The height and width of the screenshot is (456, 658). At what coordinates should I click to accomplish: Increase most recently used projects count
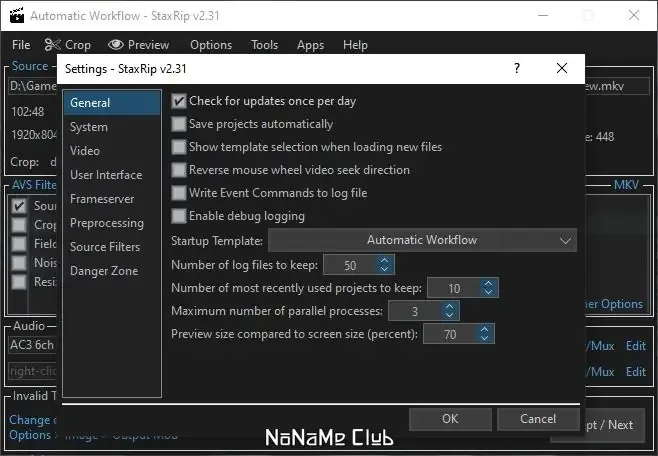pyautogui.click(x=488, y=284)
